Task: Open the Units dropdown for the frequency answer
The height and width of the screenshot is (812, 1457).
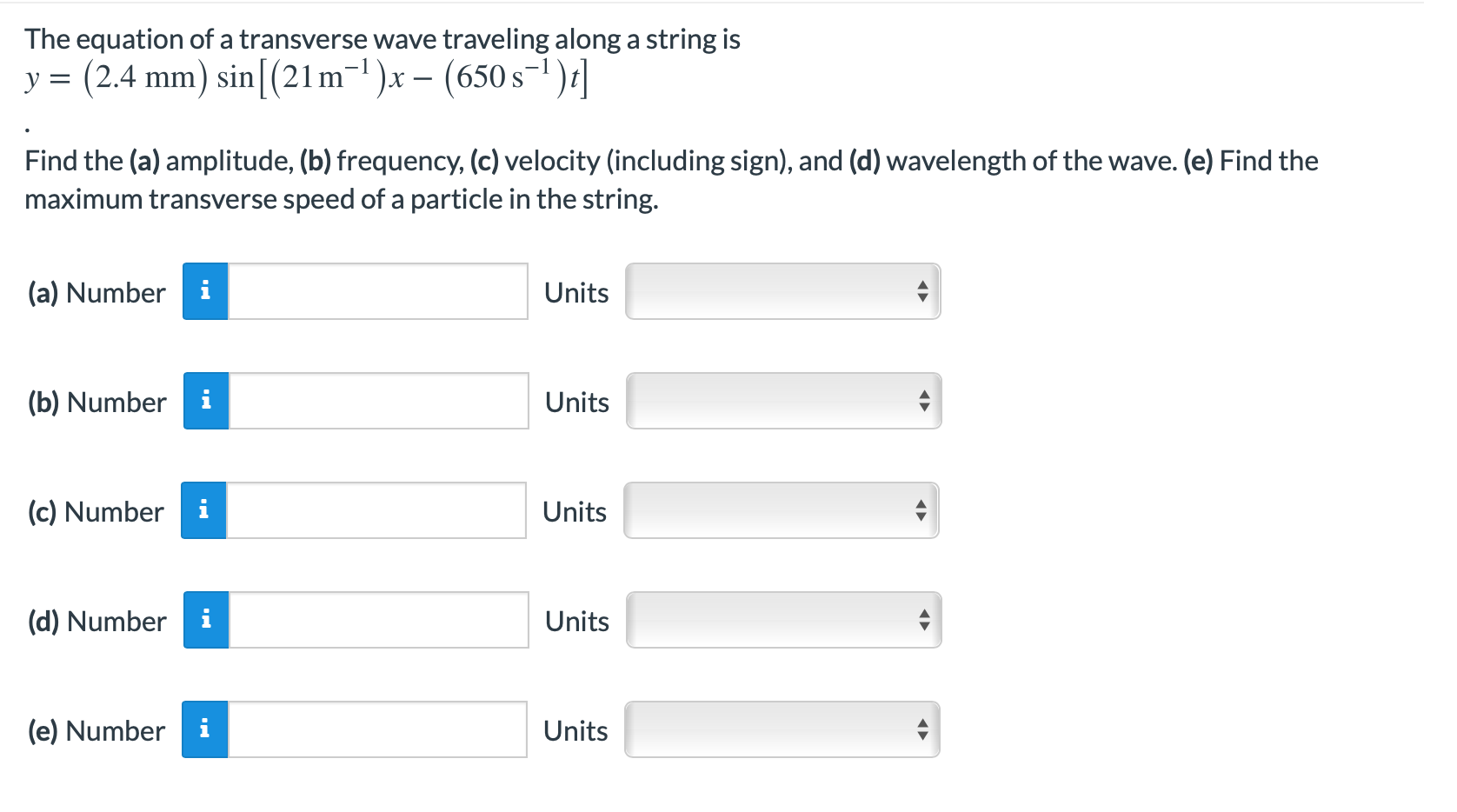Action: point(782,402)
